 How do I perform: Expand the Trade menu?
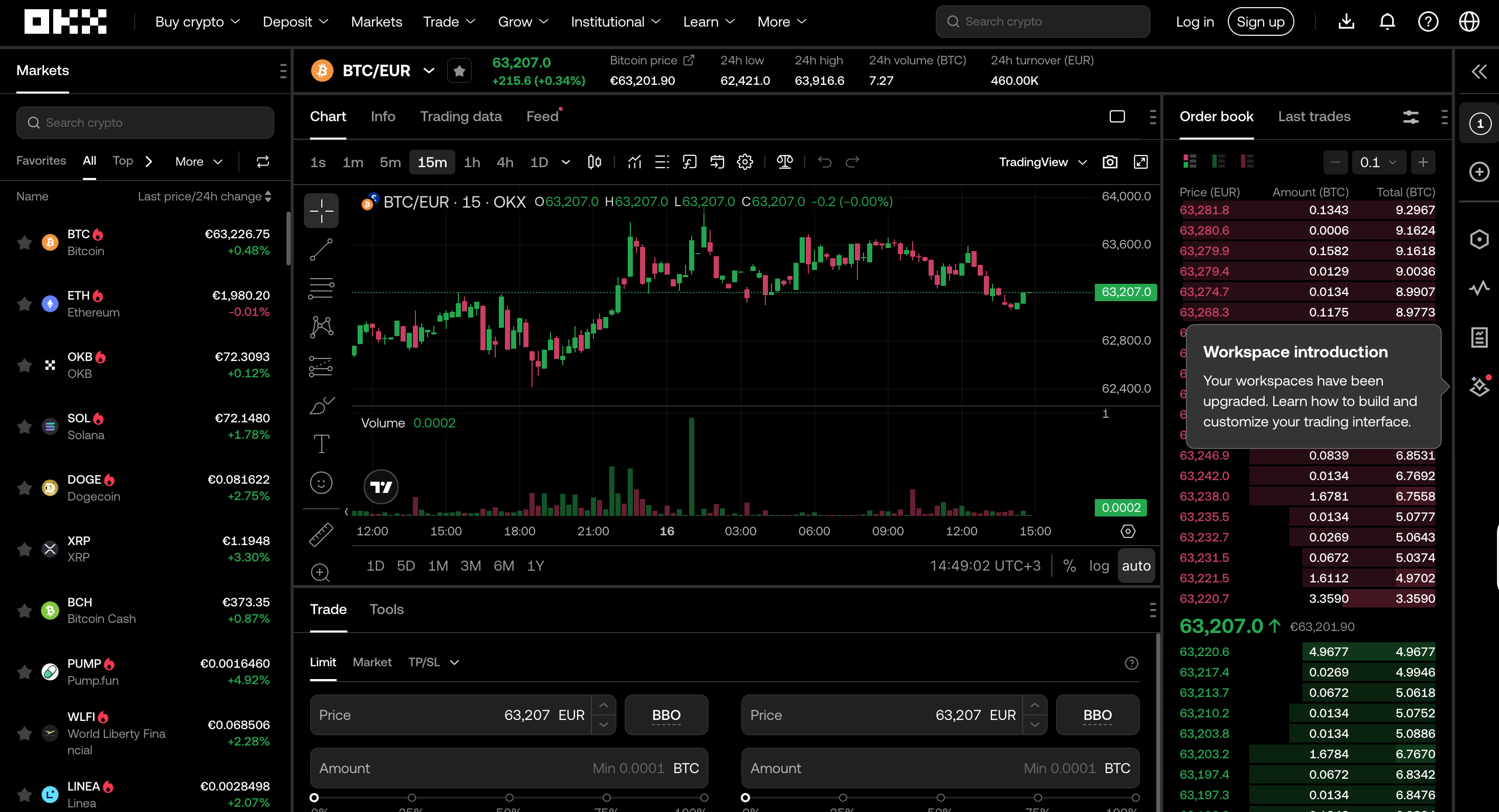449,21
